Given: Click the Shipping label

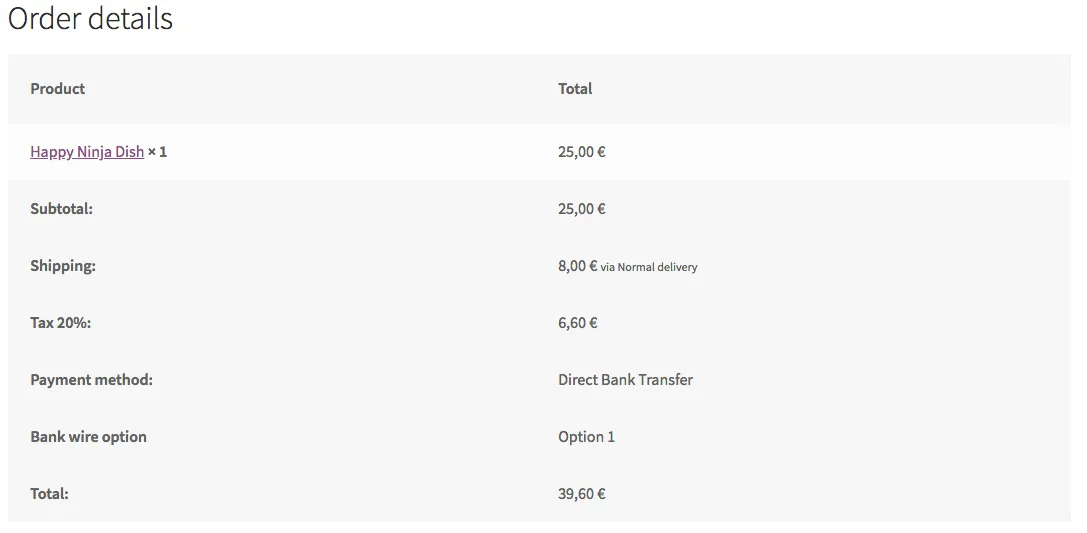Looking at the screenshot, I should pos(63,266).
